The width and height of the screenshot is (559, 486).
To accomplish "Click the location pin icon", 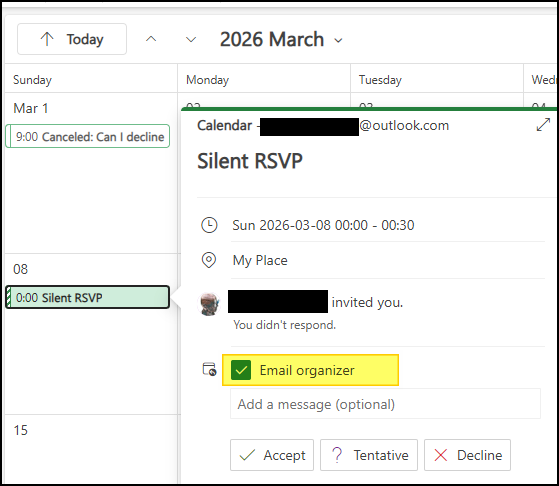I will point(209,260).
